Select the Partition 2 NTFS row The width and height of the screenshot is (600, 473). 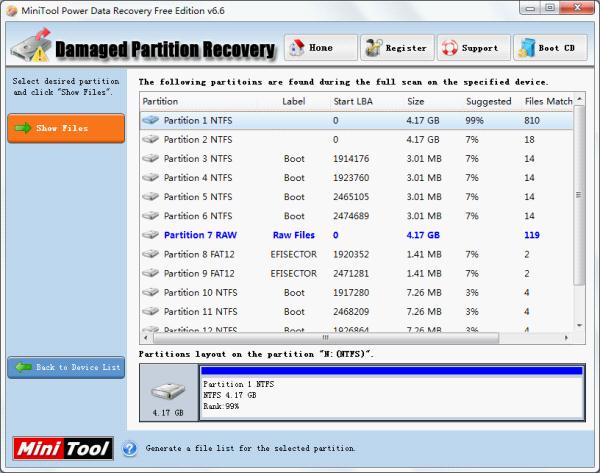tap(357, 139)
